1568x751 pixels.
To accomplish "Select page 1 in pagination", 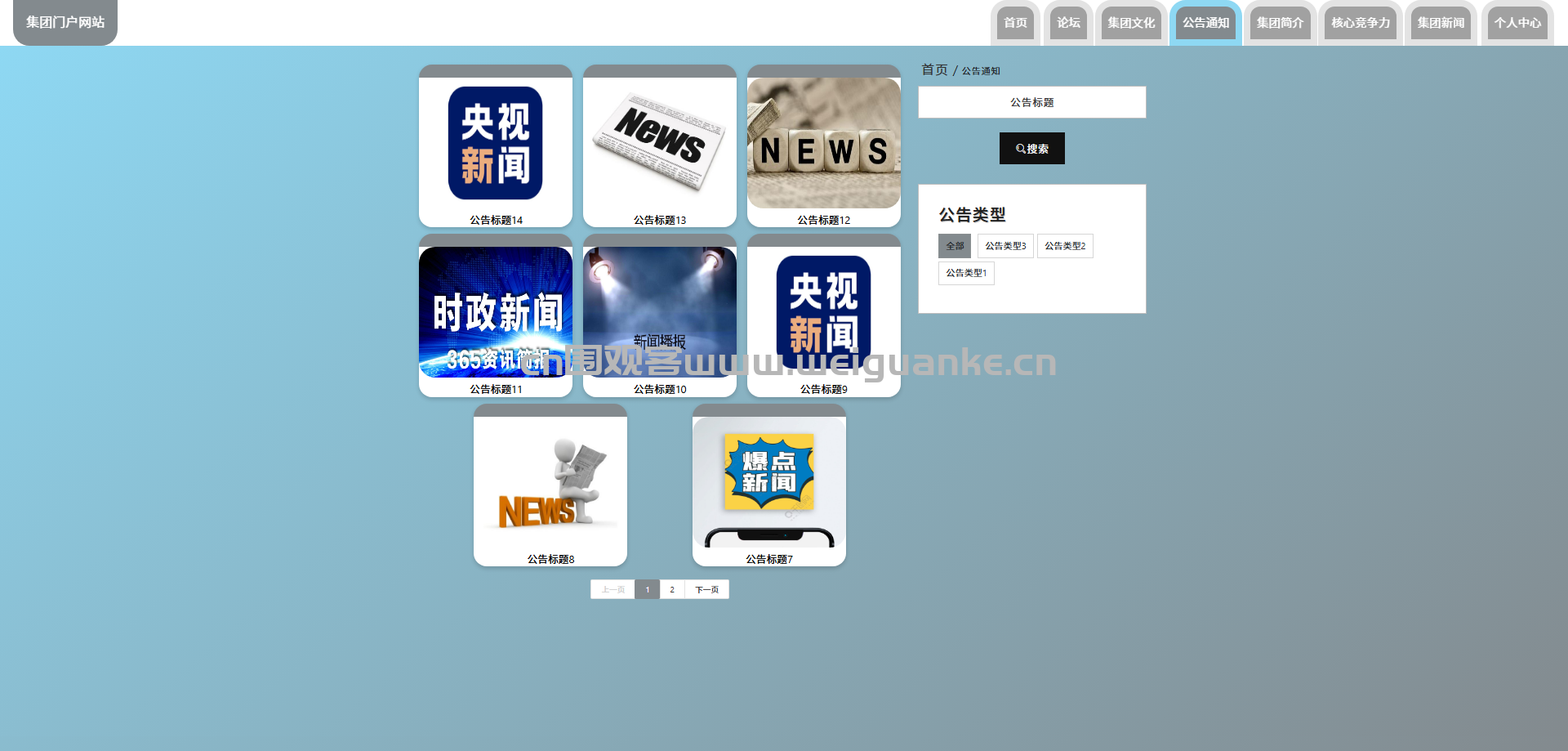I will (648, 589).
